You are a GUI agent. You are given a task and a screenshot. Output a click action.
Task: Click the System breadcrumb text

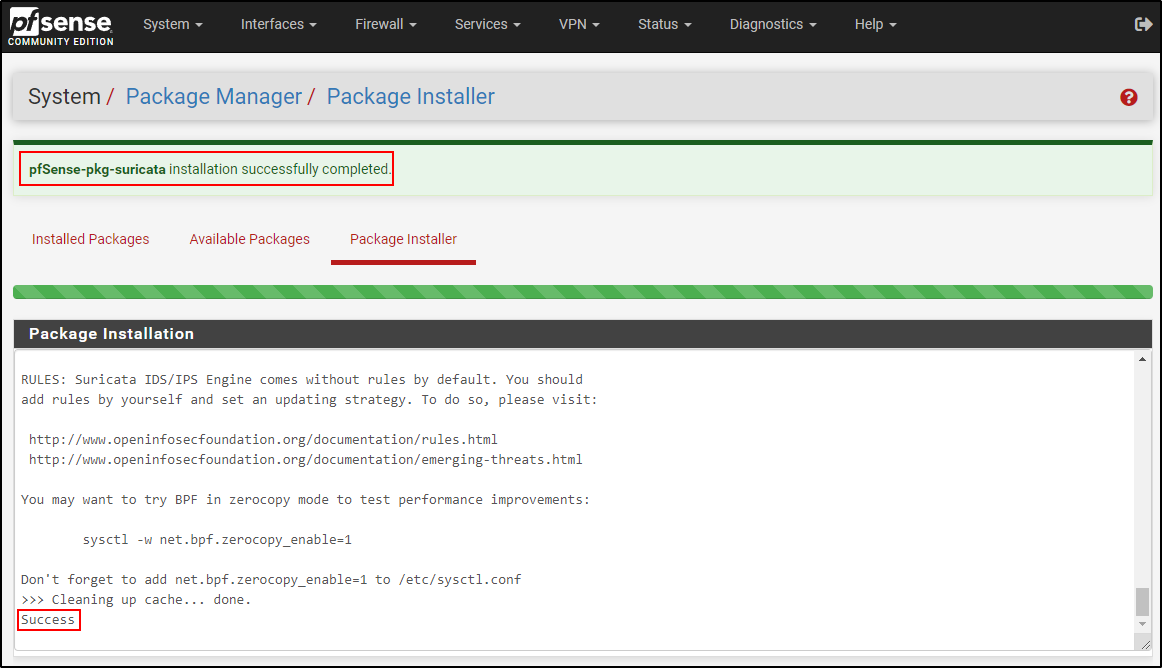click(x=64, y=97)
